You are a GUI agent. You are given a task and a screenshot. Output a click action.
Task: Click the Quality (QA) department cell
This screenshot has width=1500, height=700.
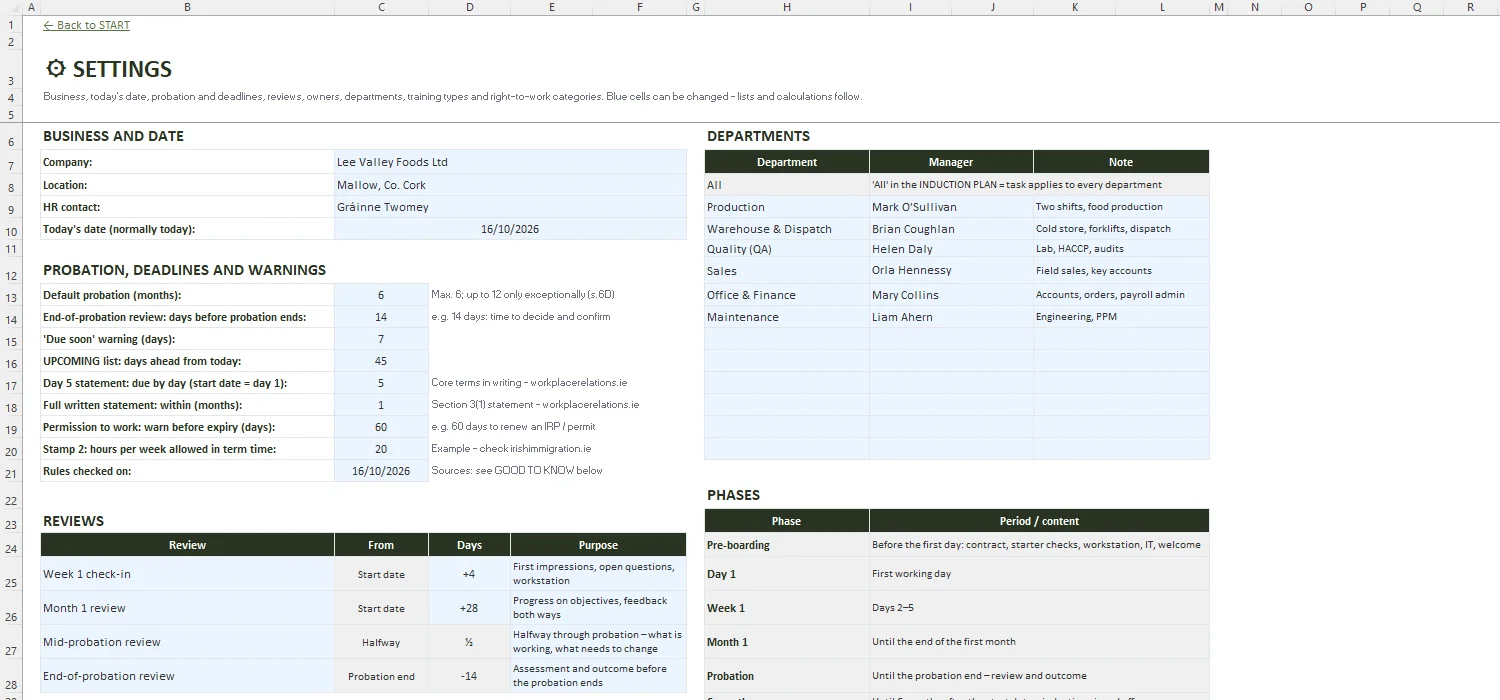point(787,249)
